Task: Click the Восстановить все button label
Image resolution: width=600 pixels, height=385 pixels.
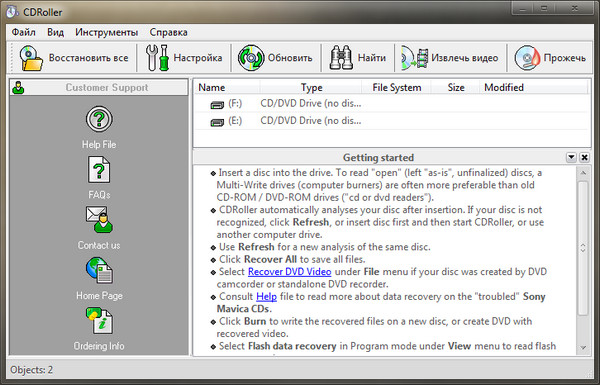Action: [x=88, y=58]
